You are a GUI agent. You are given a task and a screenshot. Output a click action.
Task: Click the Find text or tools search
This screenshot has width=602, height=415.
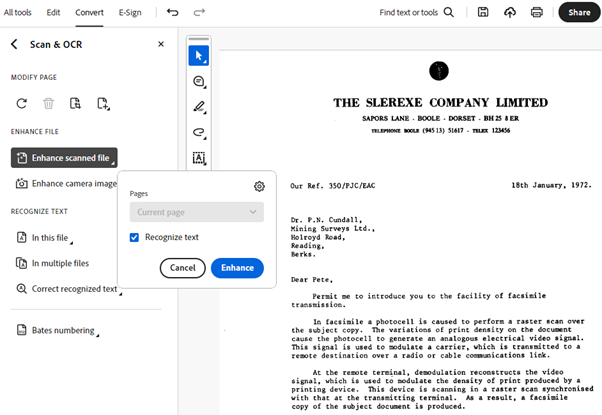click(408, 12)
